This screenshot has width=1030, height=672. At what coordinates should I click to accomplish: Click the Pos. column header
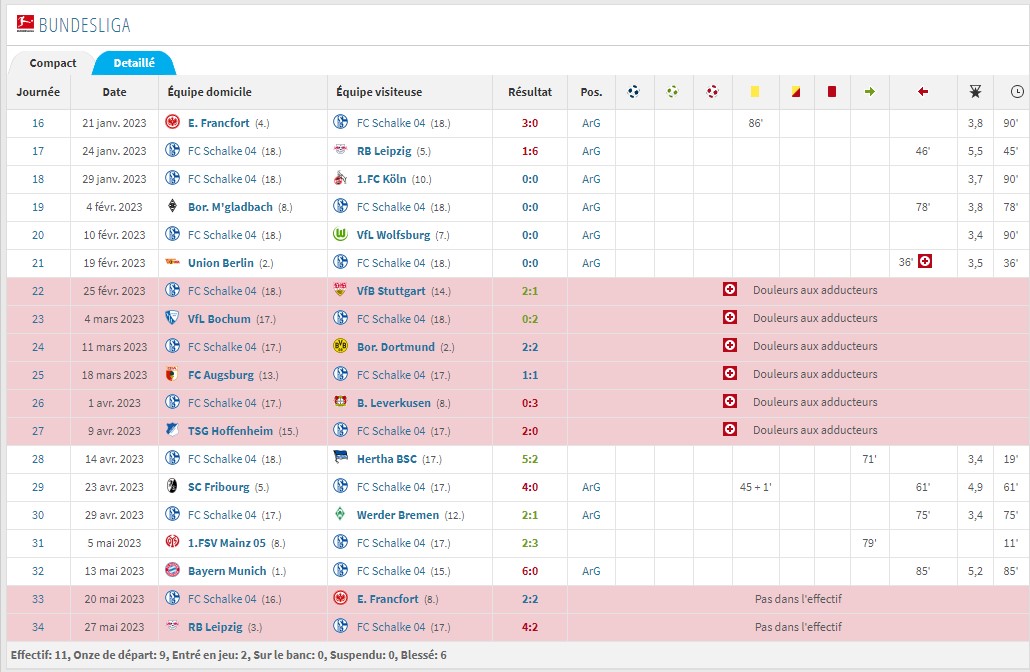coord(591,92)
